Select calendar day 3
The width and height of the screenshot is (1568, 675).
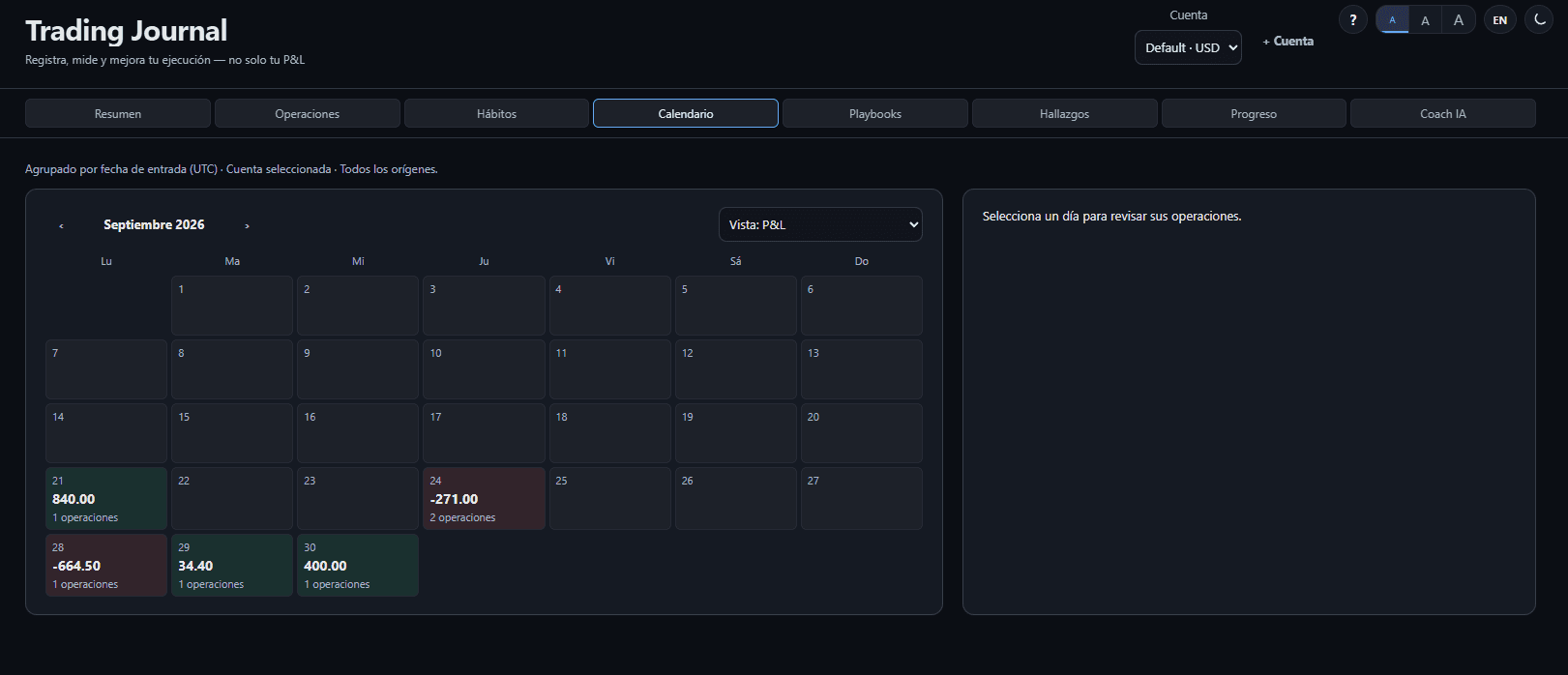484,306
